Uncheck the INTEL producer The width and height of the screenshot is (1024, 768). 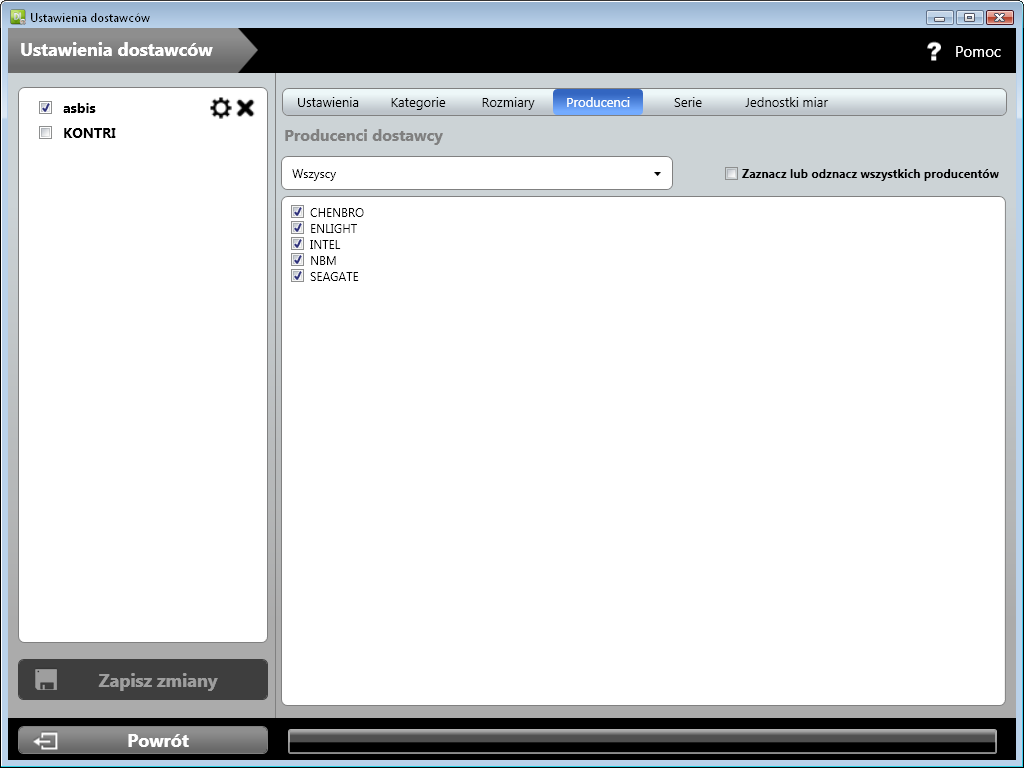(298, 244)
